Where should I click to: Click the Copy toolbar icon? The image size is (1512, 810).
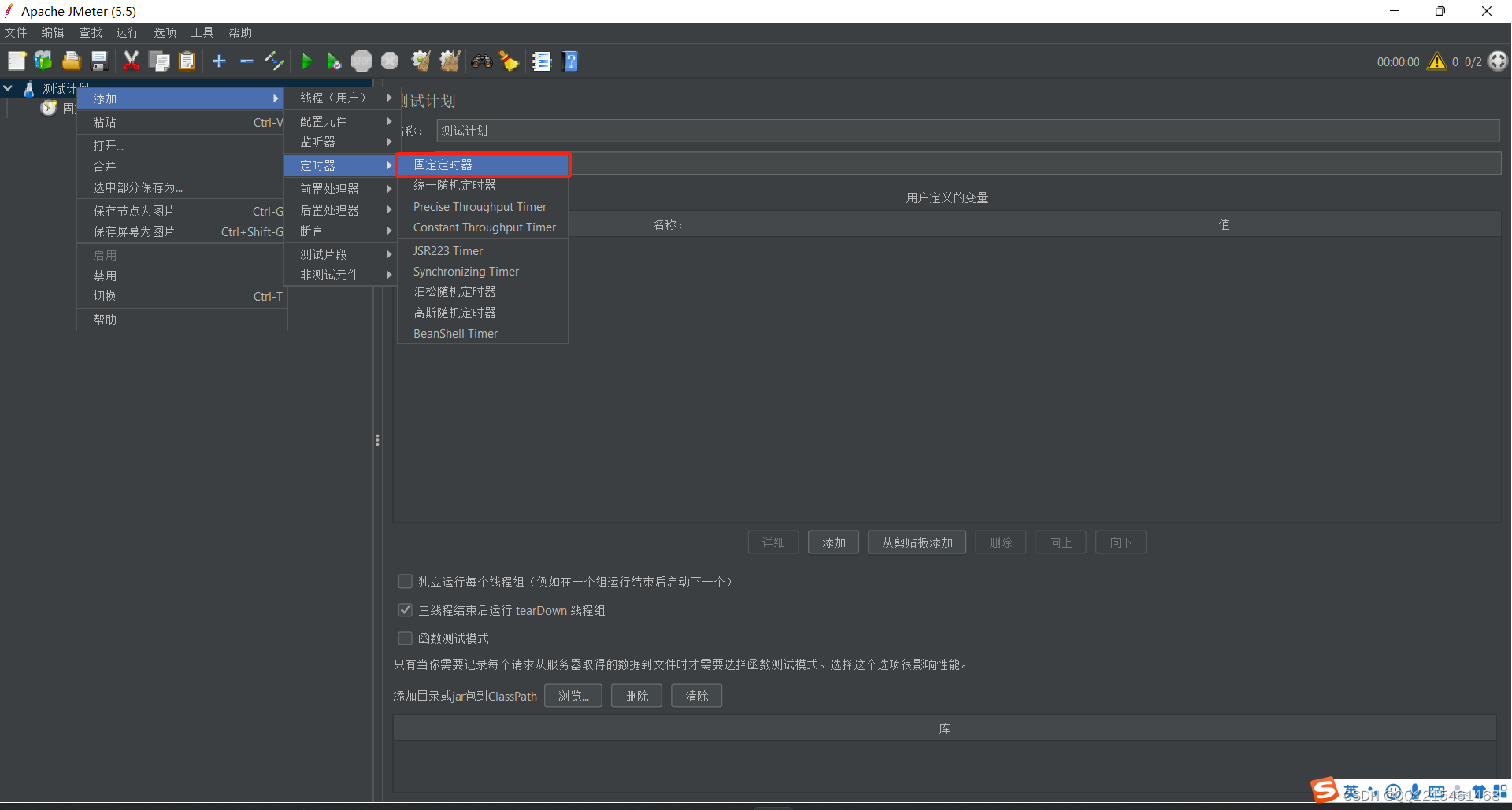(x=159, y=61)
